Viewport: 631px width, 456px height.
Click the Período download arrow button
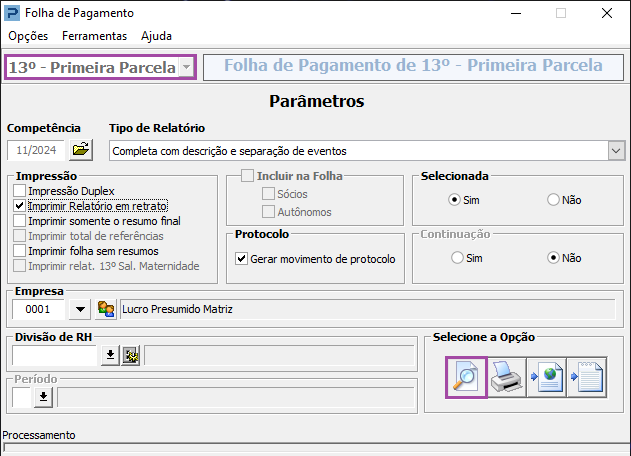43,398
